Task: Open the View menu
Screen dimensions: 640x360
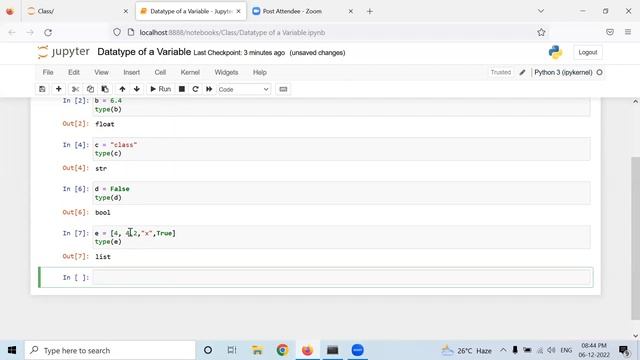Action: (101, 72)
